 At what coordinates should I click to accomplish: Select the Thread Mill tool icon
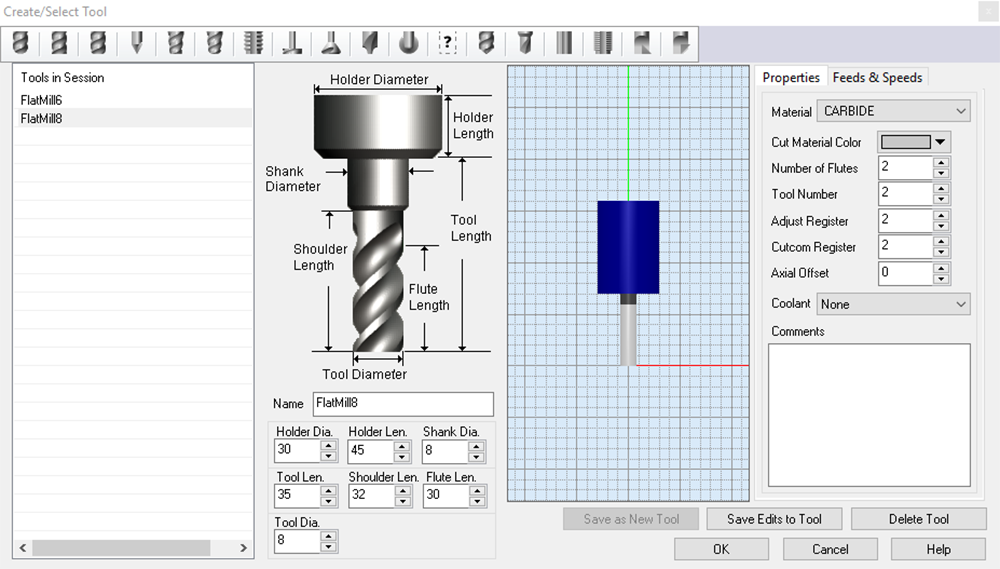click(x=253, y=43)
